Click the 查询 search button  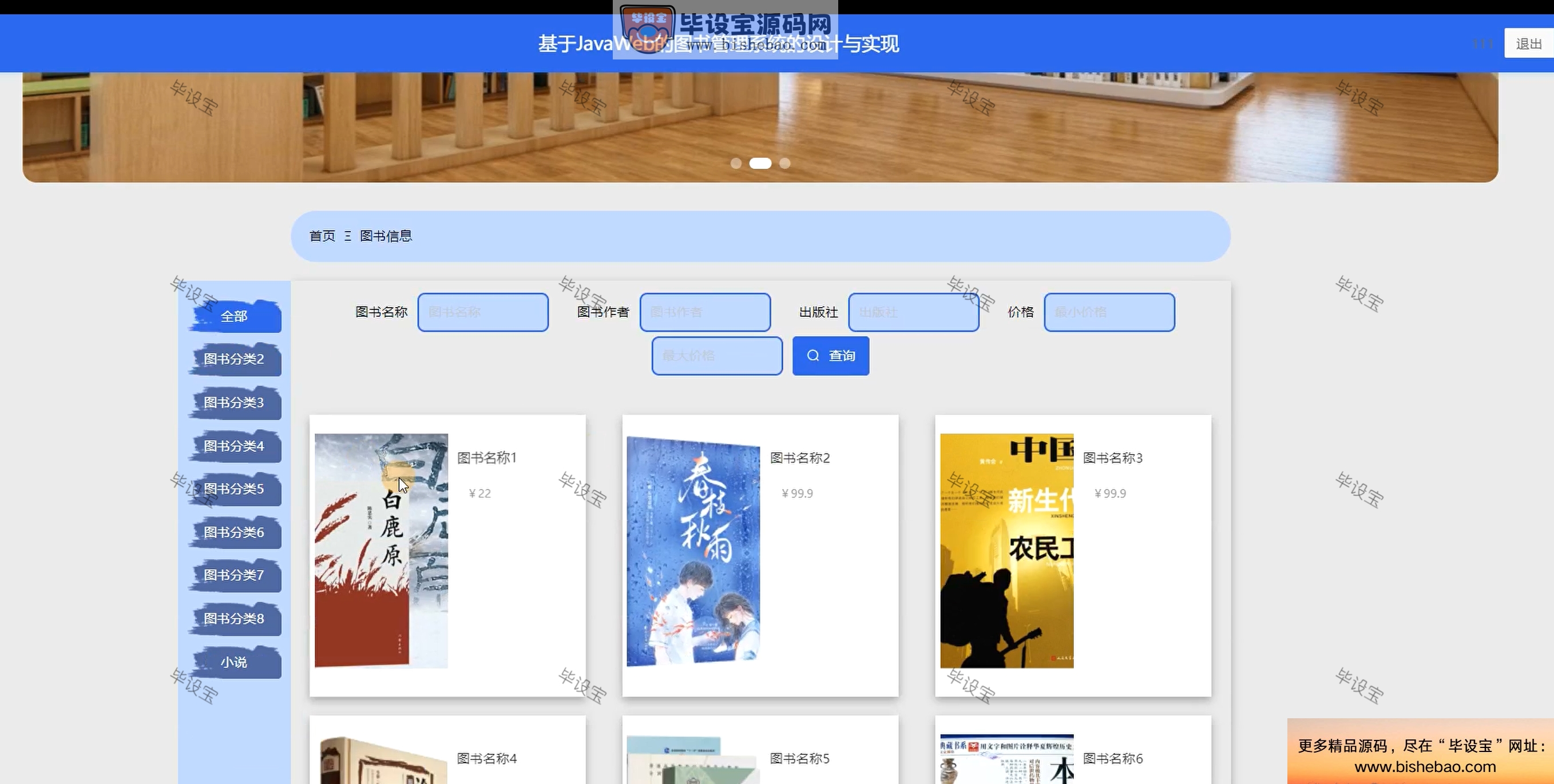coord(831,356)
